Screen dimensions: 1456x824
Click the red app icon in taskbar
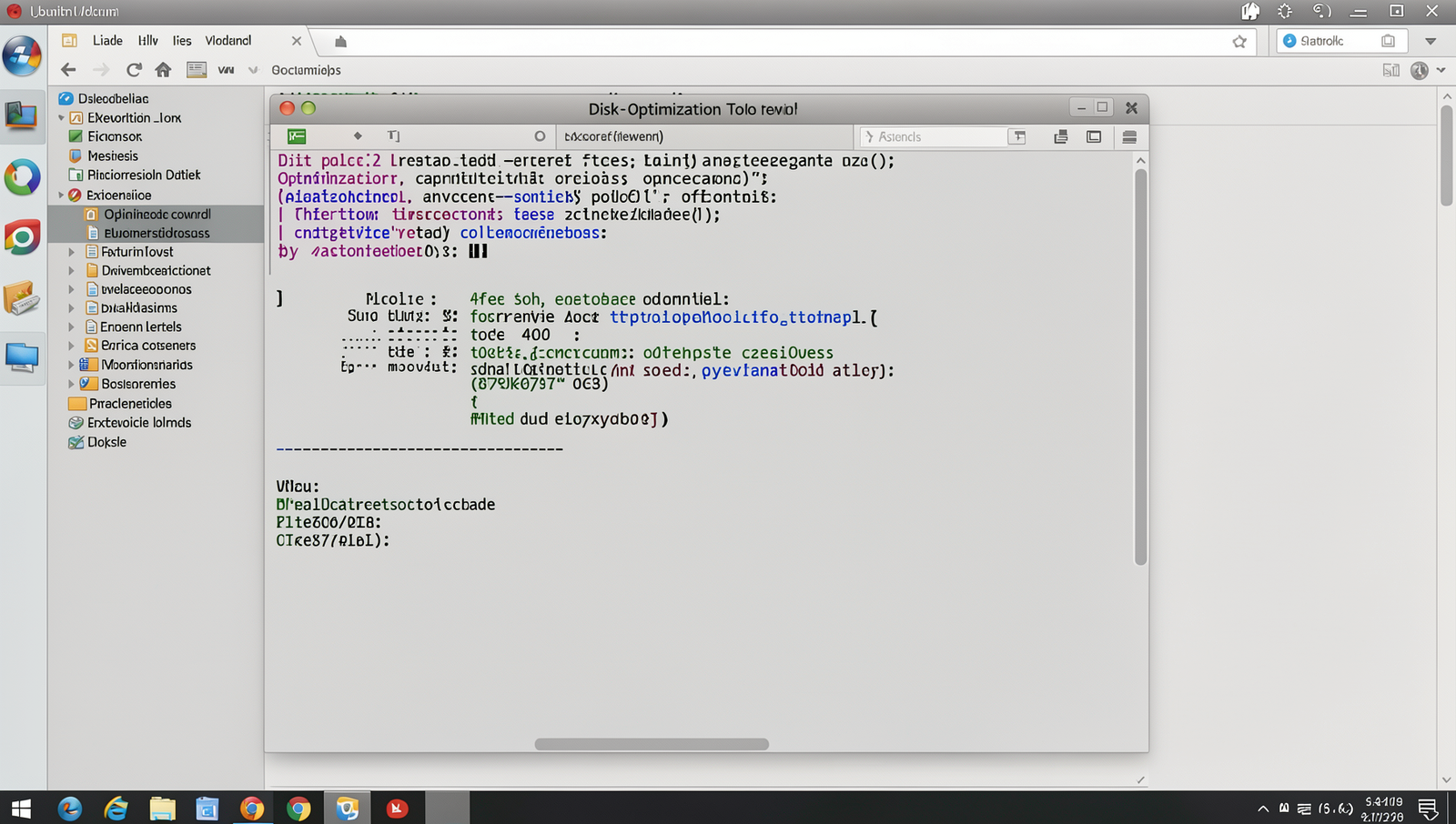click(397, 808)
